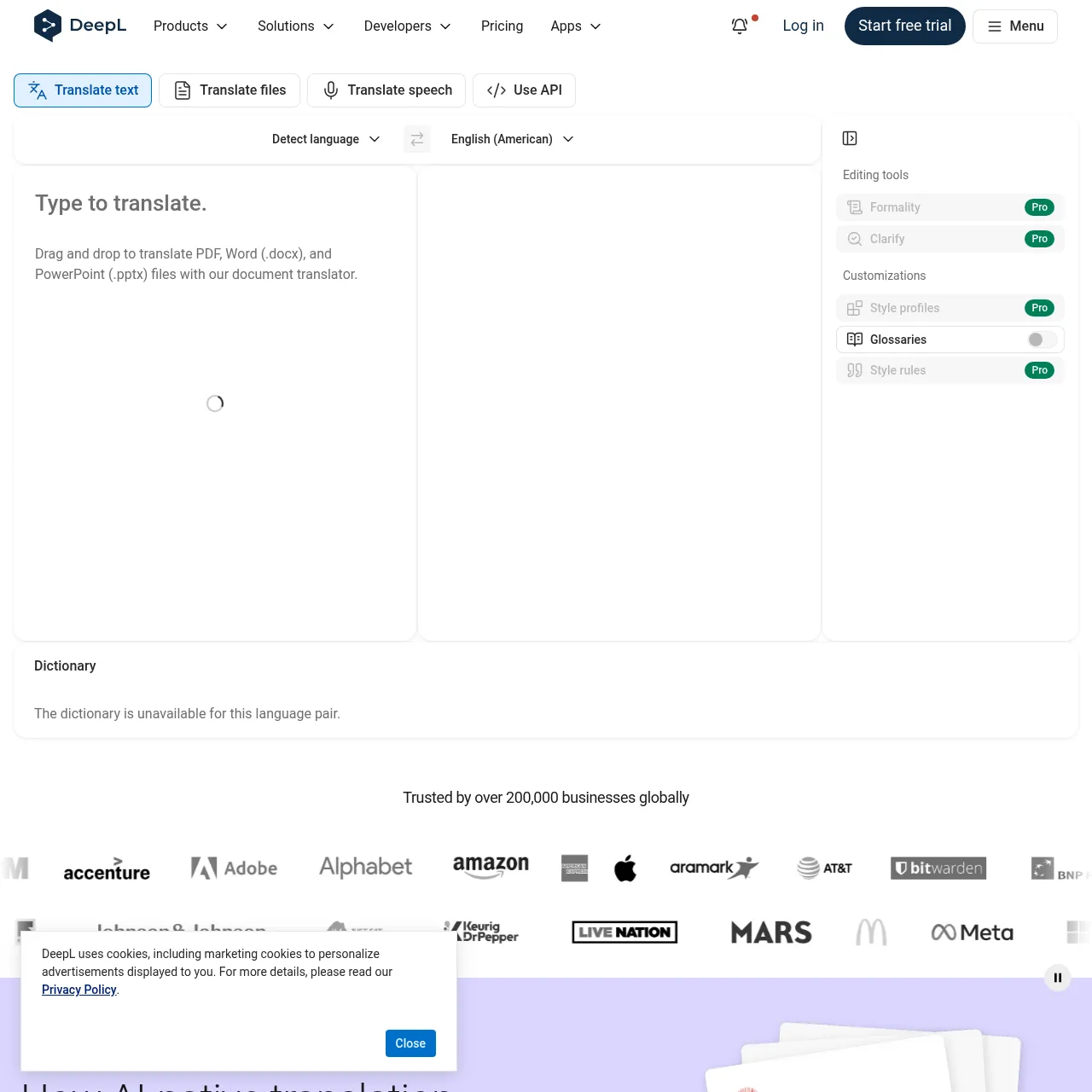
Task: Toggle the Glossaries switch
Action: click(1042, 340)
